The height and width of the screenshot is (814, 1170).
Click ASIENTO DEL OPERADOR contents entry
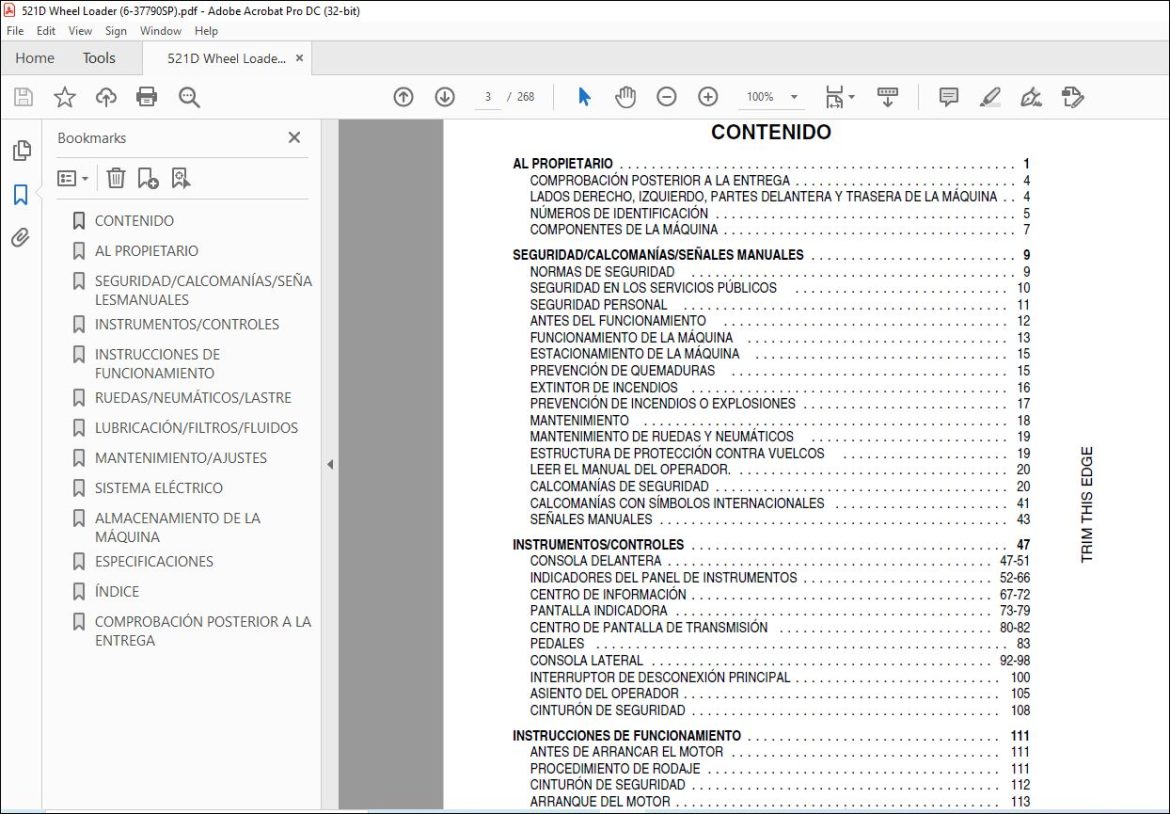pos(604,693)
